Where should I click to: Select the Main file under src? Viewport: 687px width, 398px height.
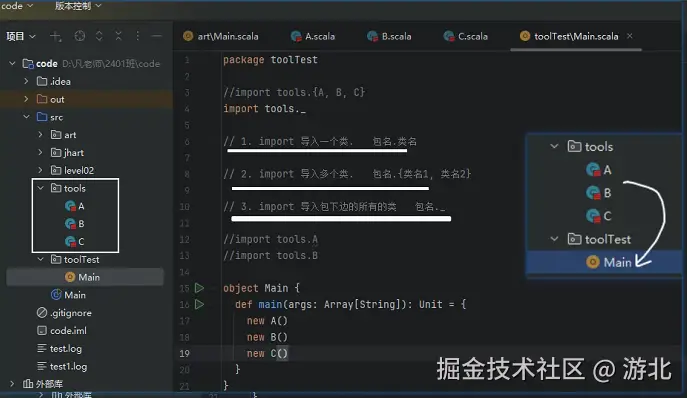coord(68,295)
